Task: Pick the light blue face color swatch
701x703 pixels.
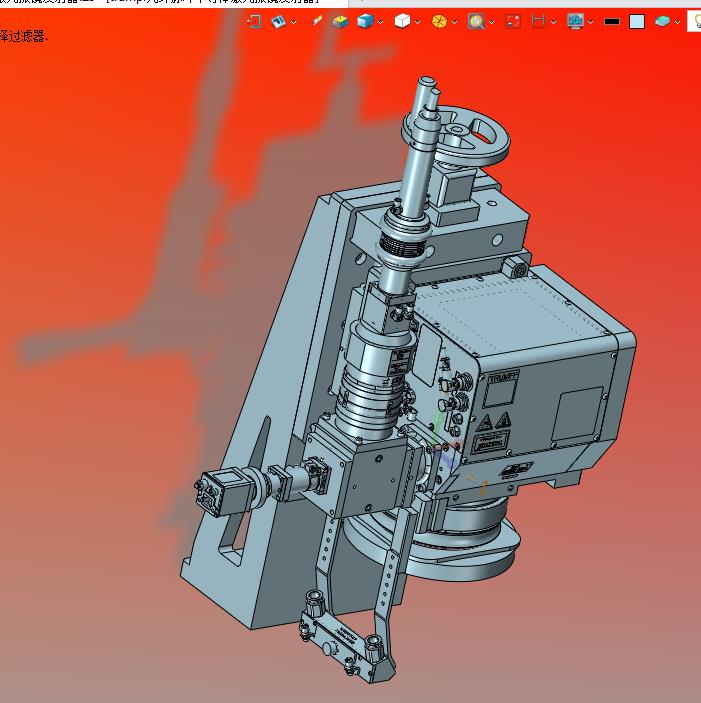Action: (637, 21)
